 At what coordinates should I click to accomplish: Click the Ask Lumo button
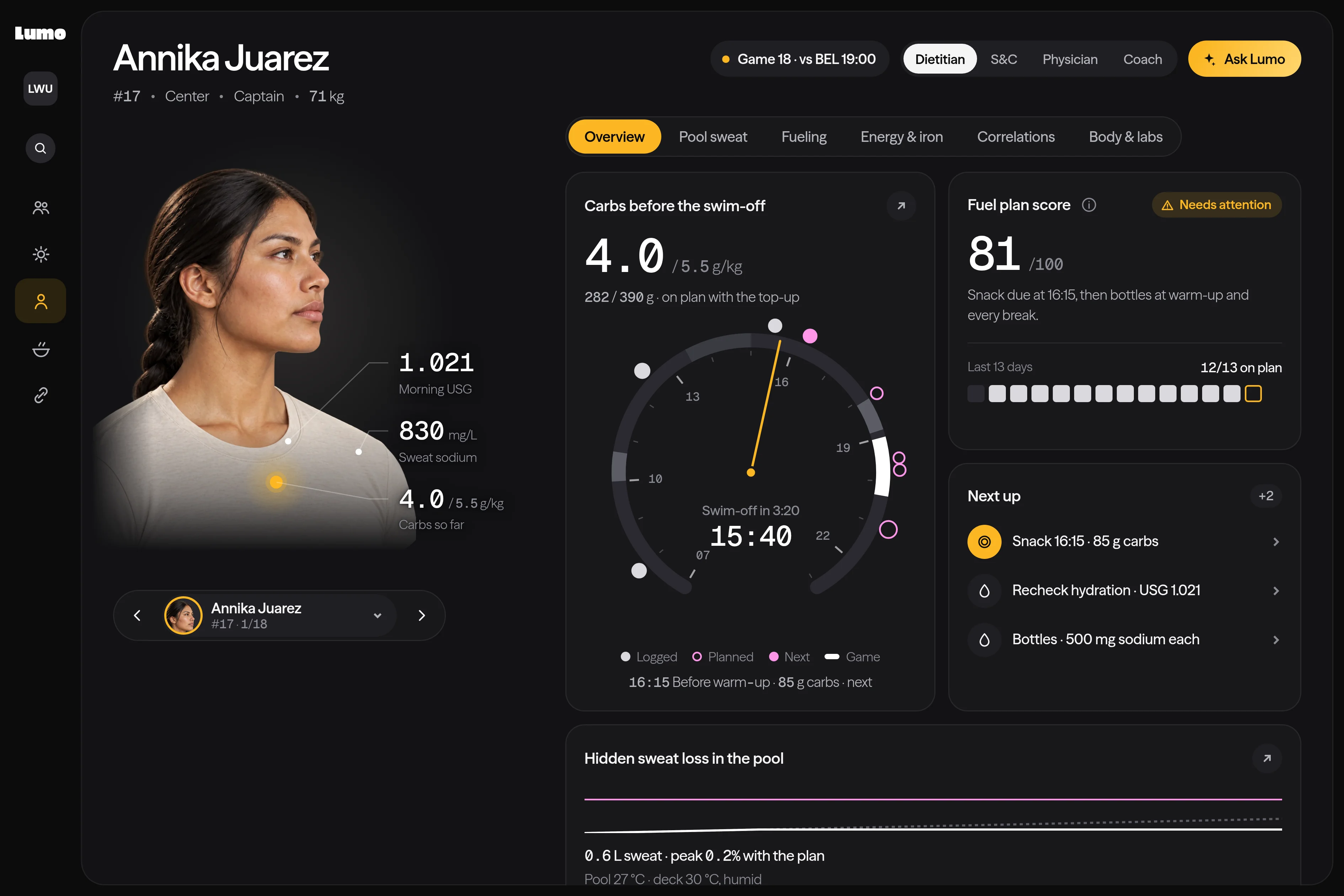(1244, 59)
